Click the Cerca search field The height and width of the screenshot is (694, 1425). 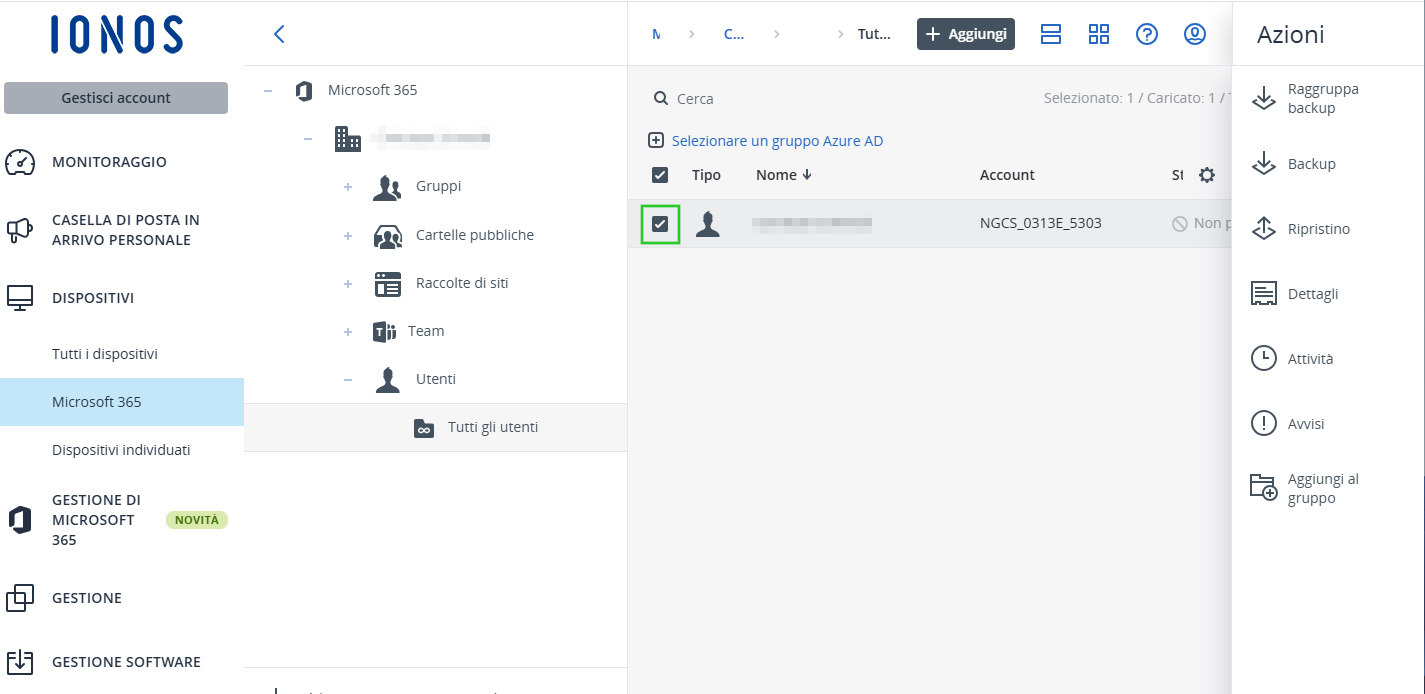pyautogui.click(x=760, y=99)
